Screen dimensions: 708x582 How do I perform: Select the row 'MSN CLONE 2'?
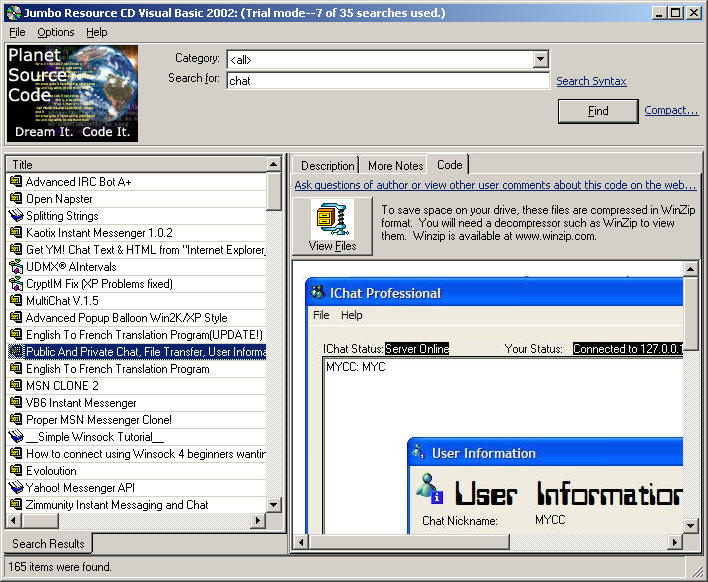pos(136,386)
